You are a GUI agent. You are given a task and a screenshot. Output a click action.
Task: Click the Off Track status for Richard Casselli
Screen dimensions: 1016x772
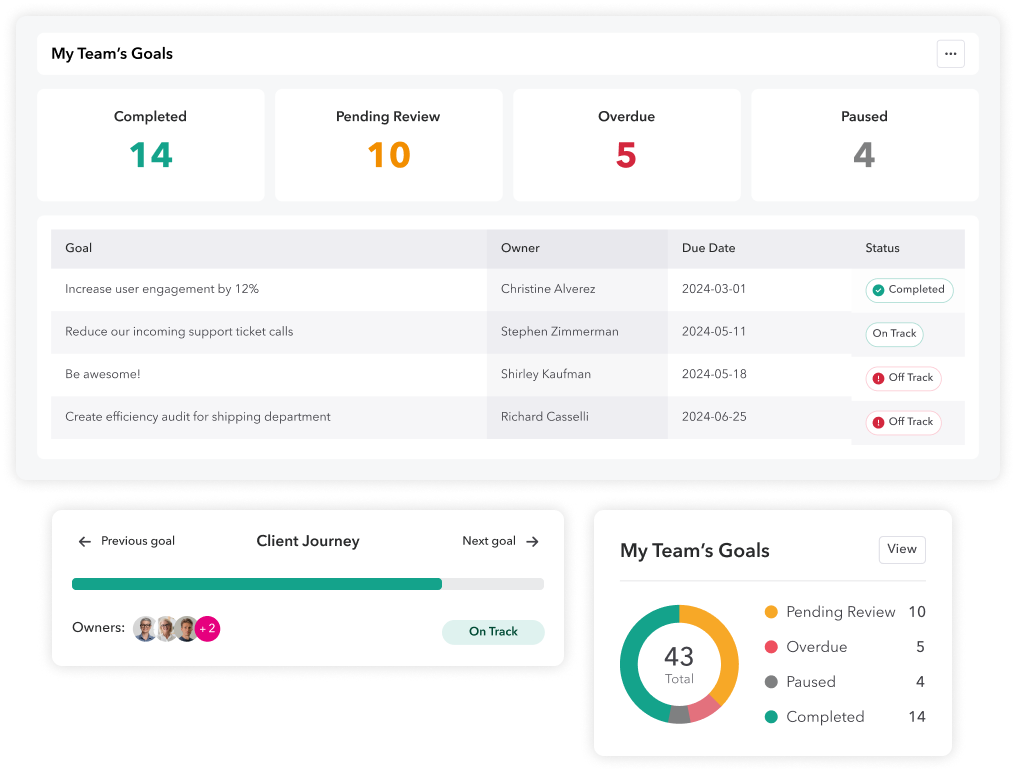point(903,422)
